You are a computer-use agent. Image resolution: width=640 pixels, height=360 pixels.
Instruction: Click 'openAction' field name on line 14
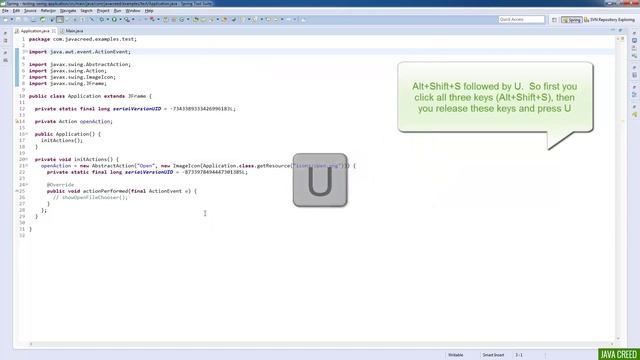pos(95,122)
